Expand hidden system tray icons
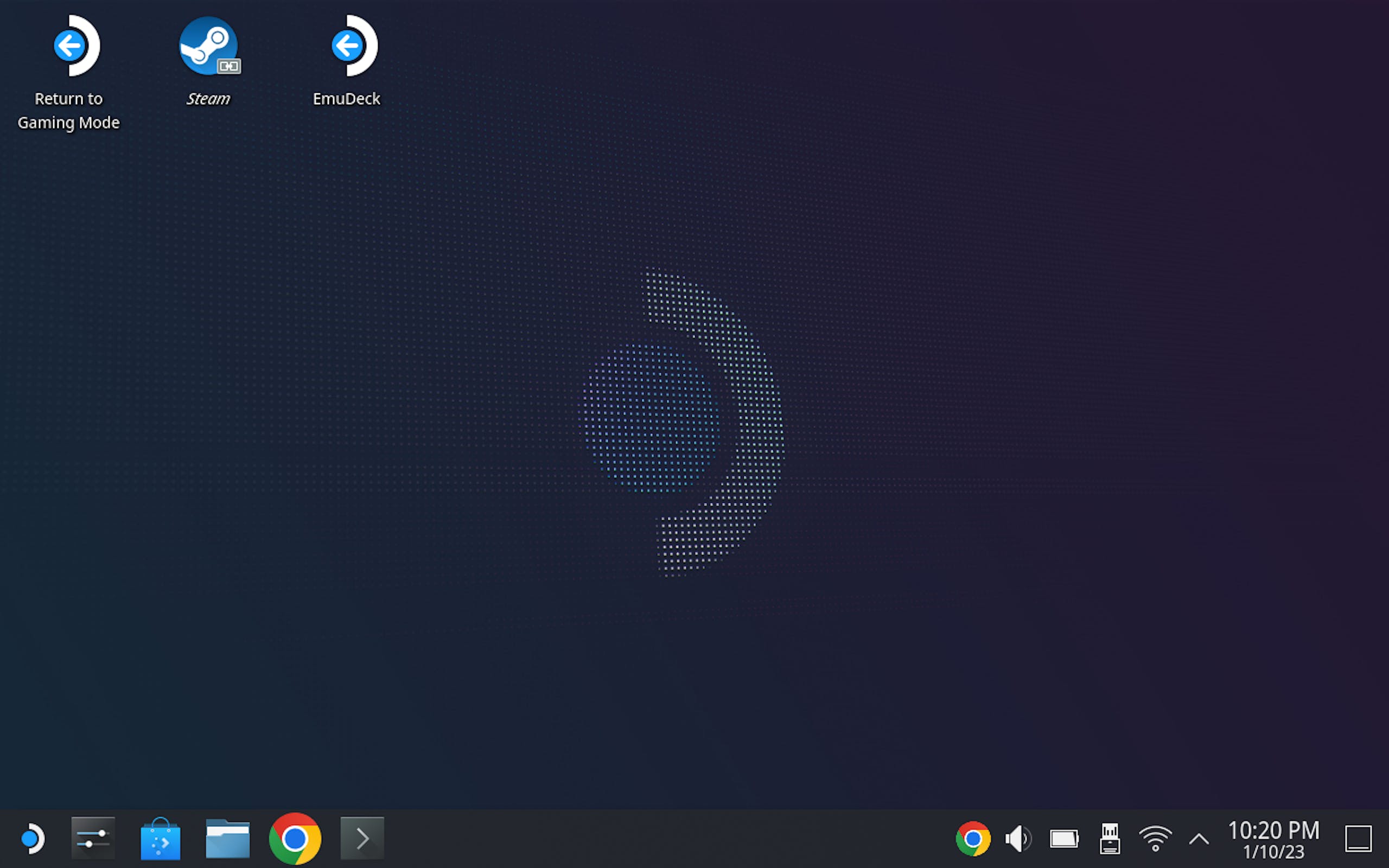The image size is (1389, 868). tap(1199, 839)
